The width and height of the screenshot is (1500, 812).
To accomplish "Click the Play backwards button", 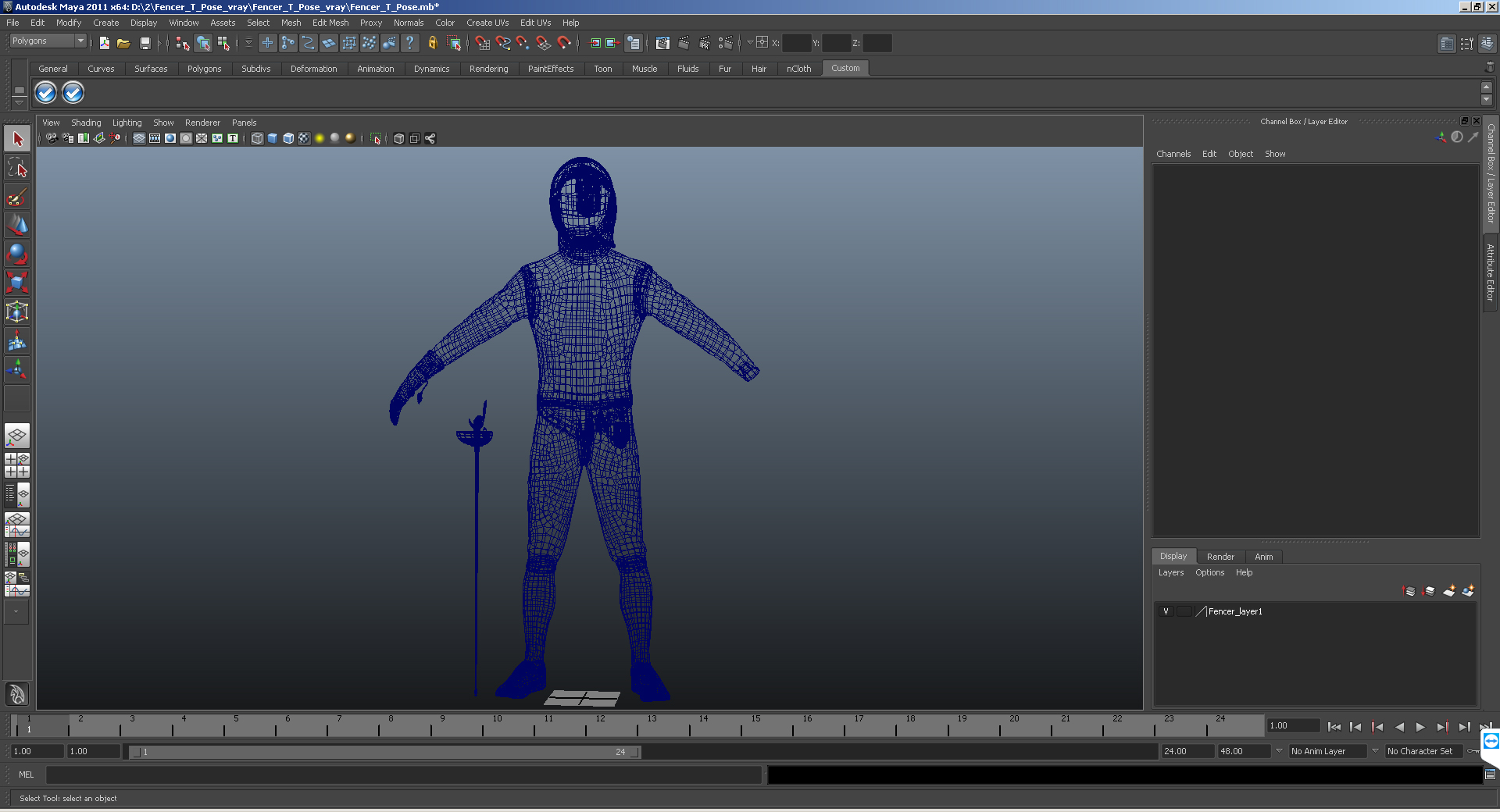I will [x=1399, y=727].
